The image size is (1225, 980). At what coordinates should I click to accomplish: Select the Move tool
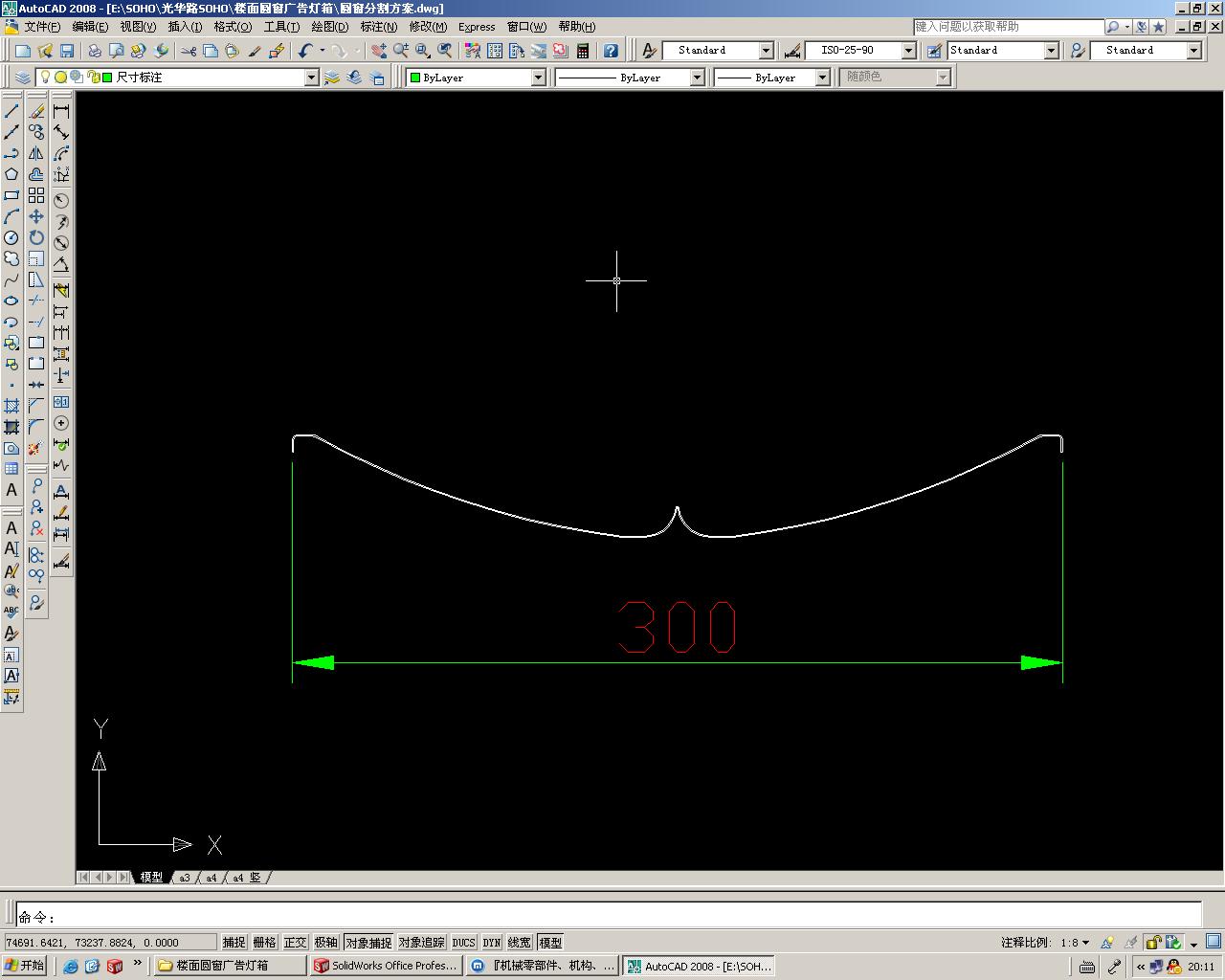click(36, 216)
